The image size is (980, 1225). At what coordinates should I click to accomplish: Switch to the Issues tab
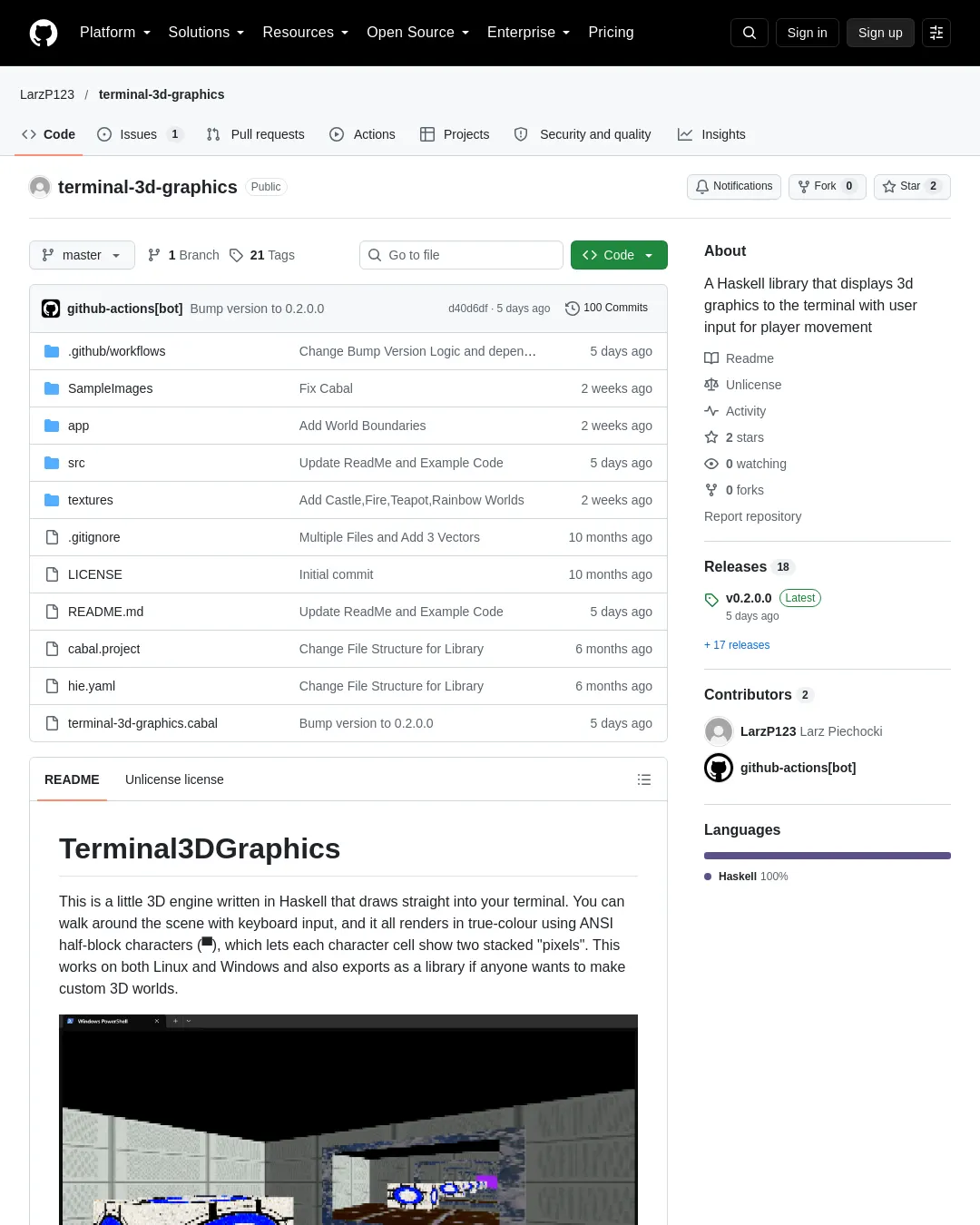click(140, 134)
